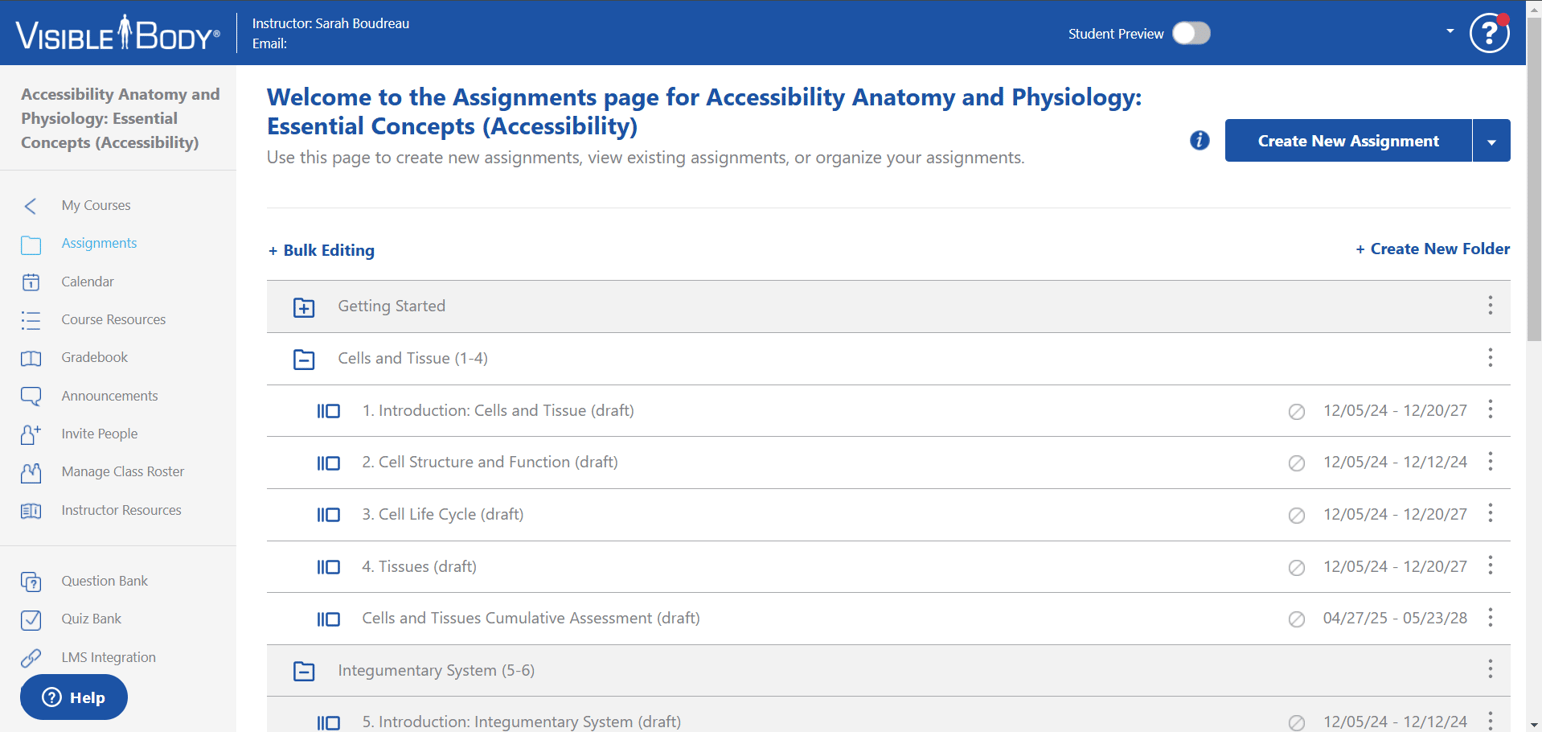Toggle the Student Preview switch
This screenshot has height=732, width=1542.
pos(1190,33)
